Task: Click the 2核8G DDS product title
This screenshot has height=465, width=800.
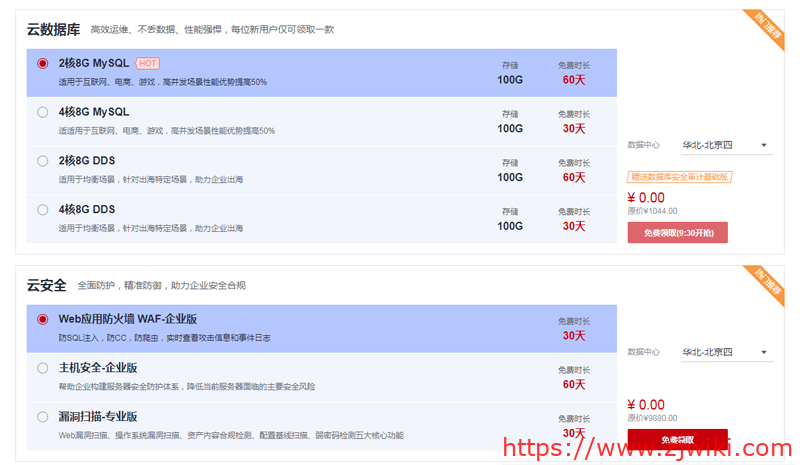Action: point(87,161)
